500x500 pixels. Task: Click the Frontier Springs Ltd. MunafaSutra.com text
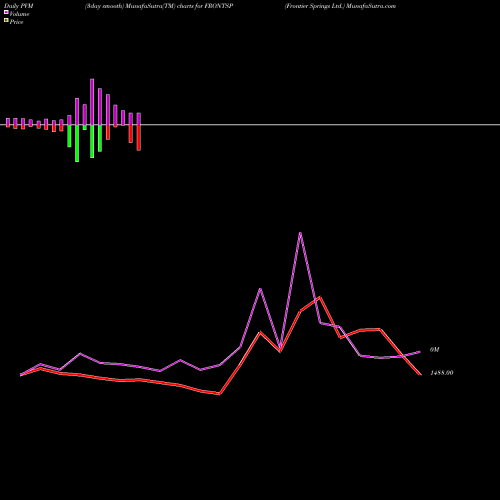340,6
